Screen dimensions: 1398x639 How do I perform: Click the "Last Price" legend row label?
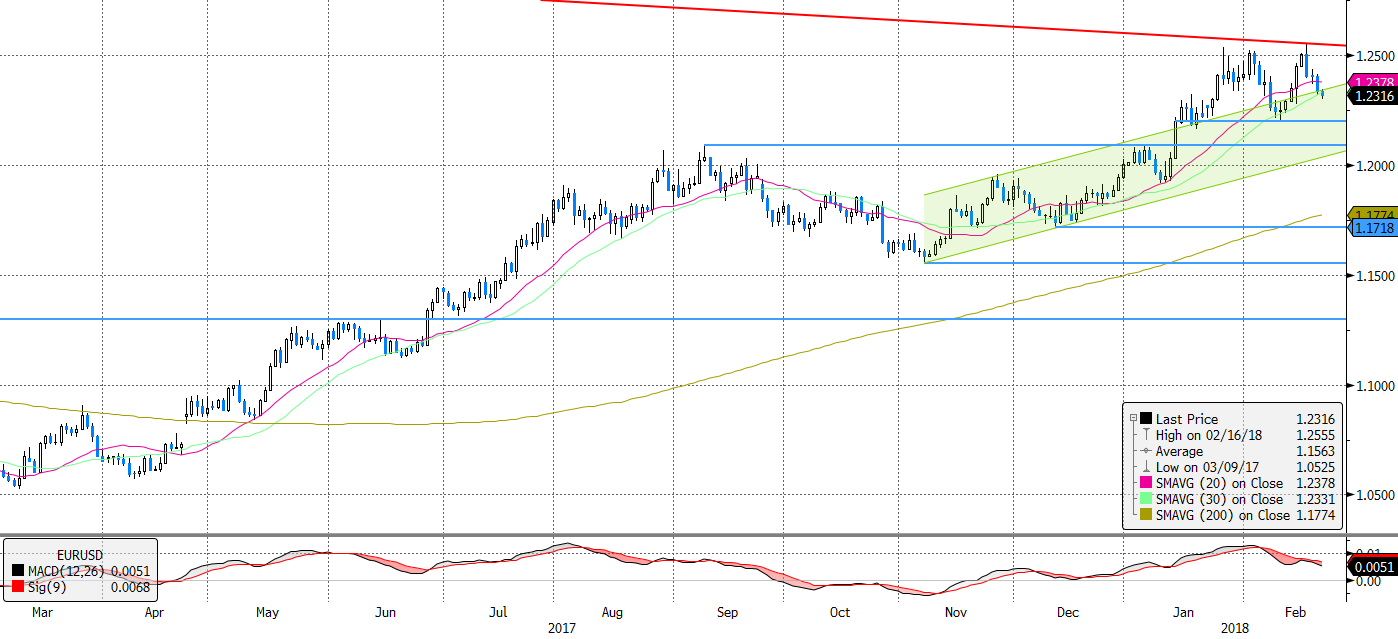tap(1187, 419)
